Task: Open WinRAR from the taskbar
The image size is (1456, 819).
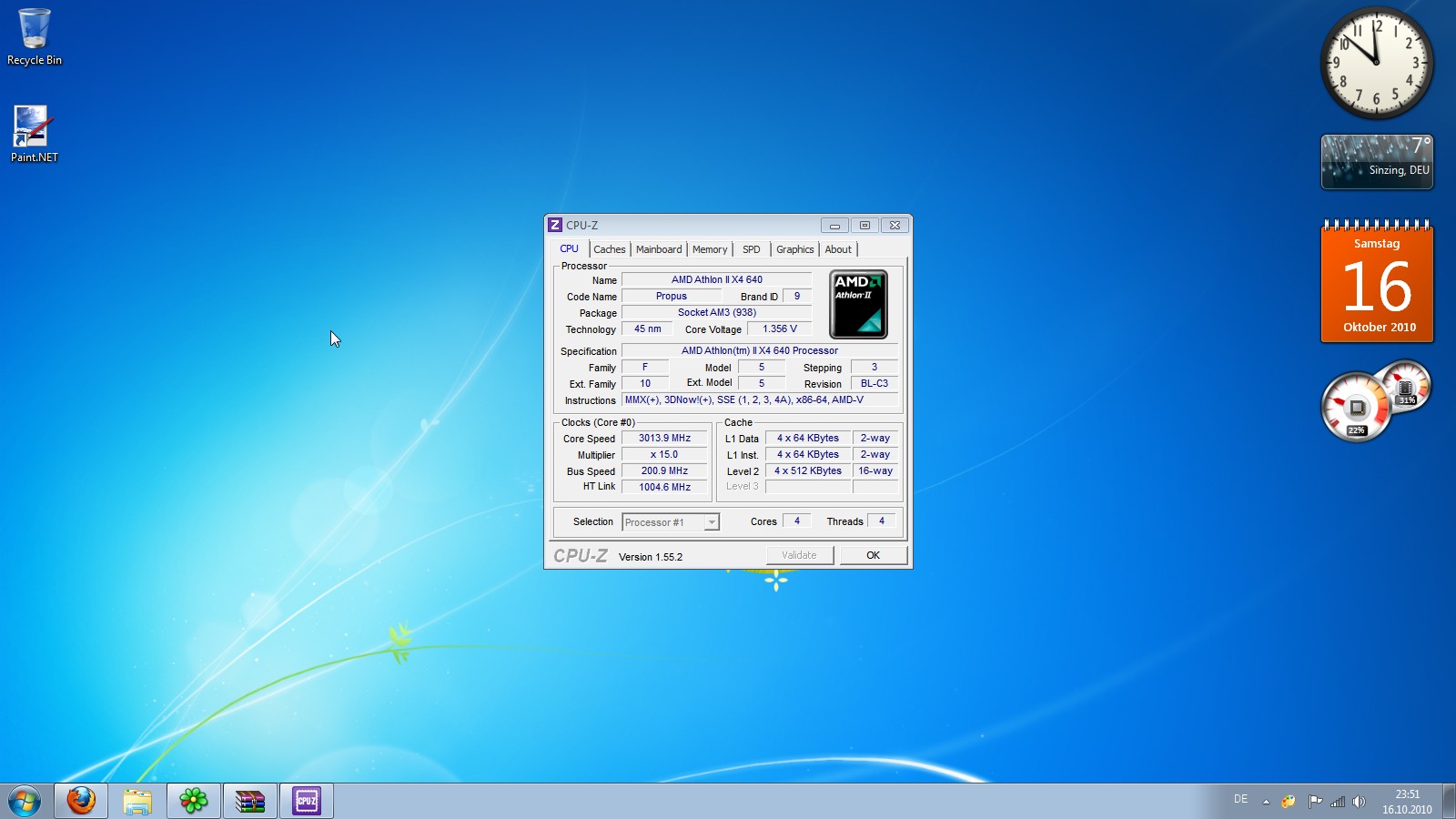Action: 250,801
